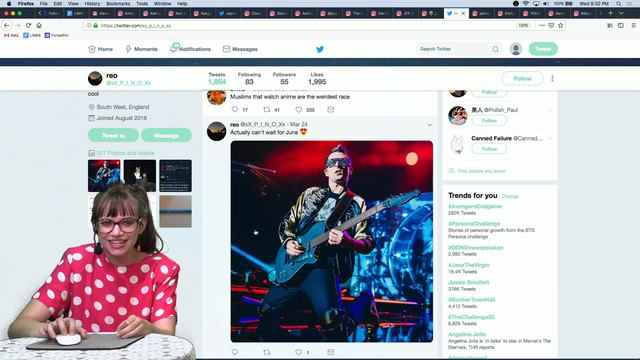Image resolution: width=640 pixels, height=360 pixels.
Task: Open the #AvengersEndgame trend
Action: point(475,207)
